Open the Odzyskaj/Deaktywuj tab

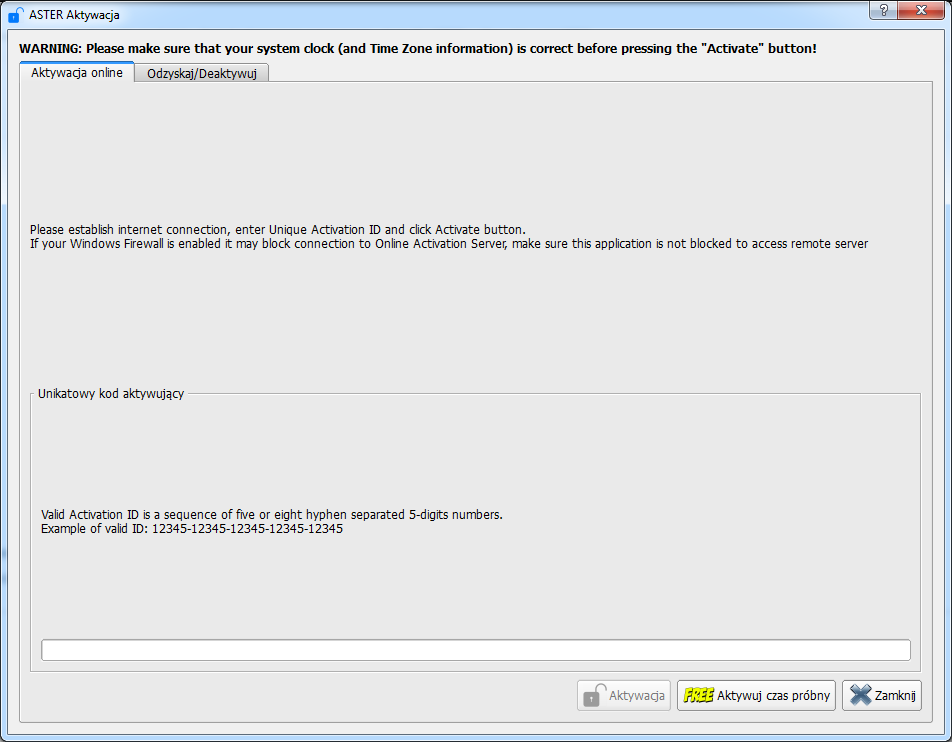coord(202,73)
